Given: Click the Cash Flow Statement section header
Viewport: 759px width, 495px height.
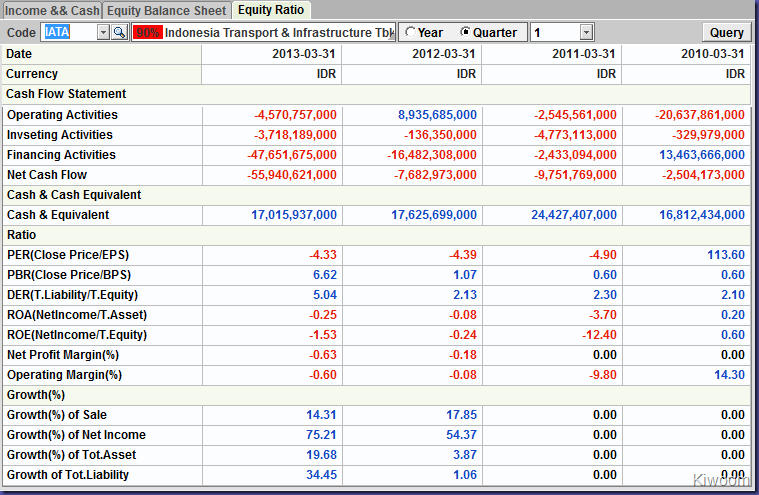Looking at the screenshot, I should 66,94.
